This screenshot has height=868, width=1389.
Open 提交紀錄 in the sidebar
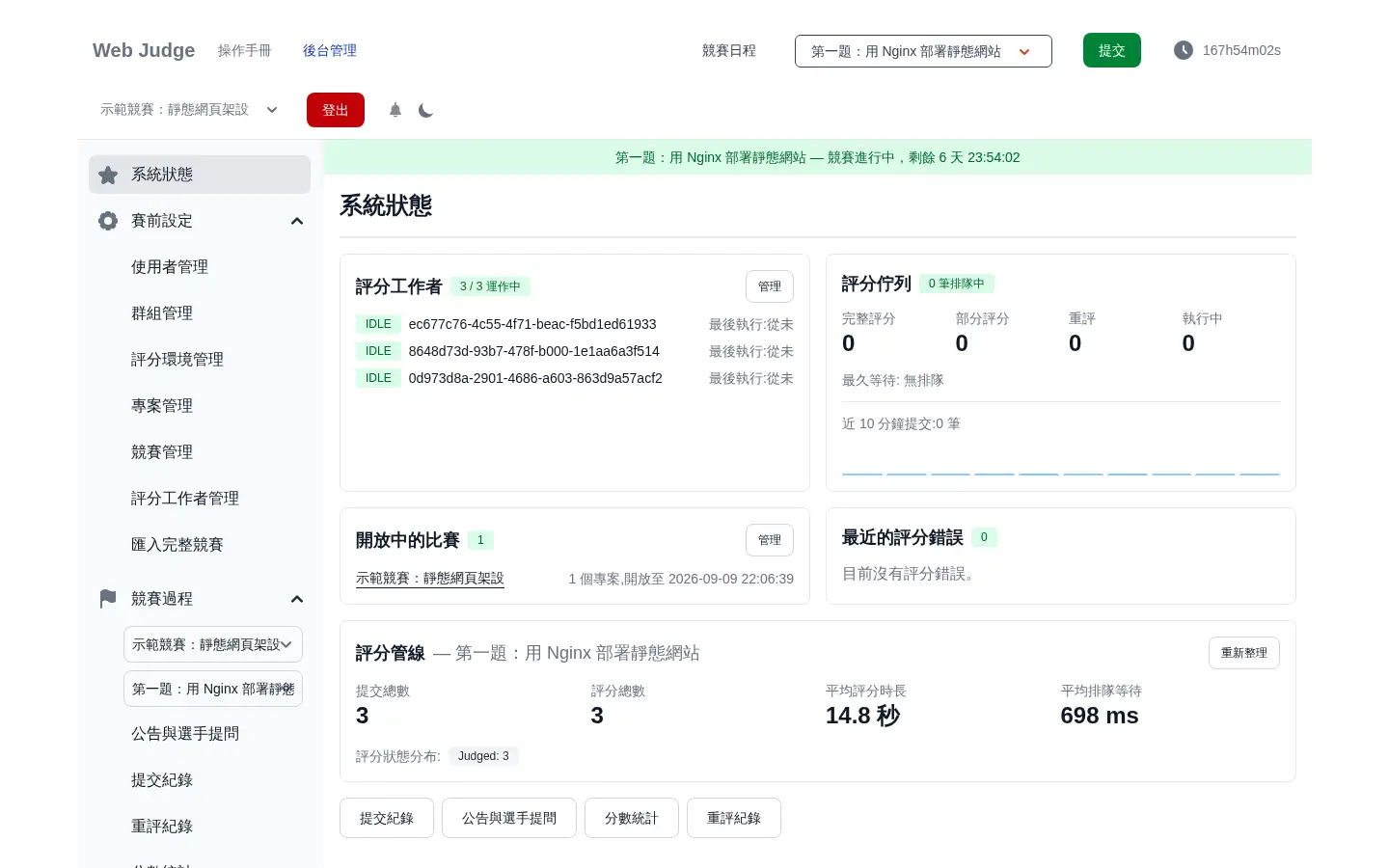(200, 780)
